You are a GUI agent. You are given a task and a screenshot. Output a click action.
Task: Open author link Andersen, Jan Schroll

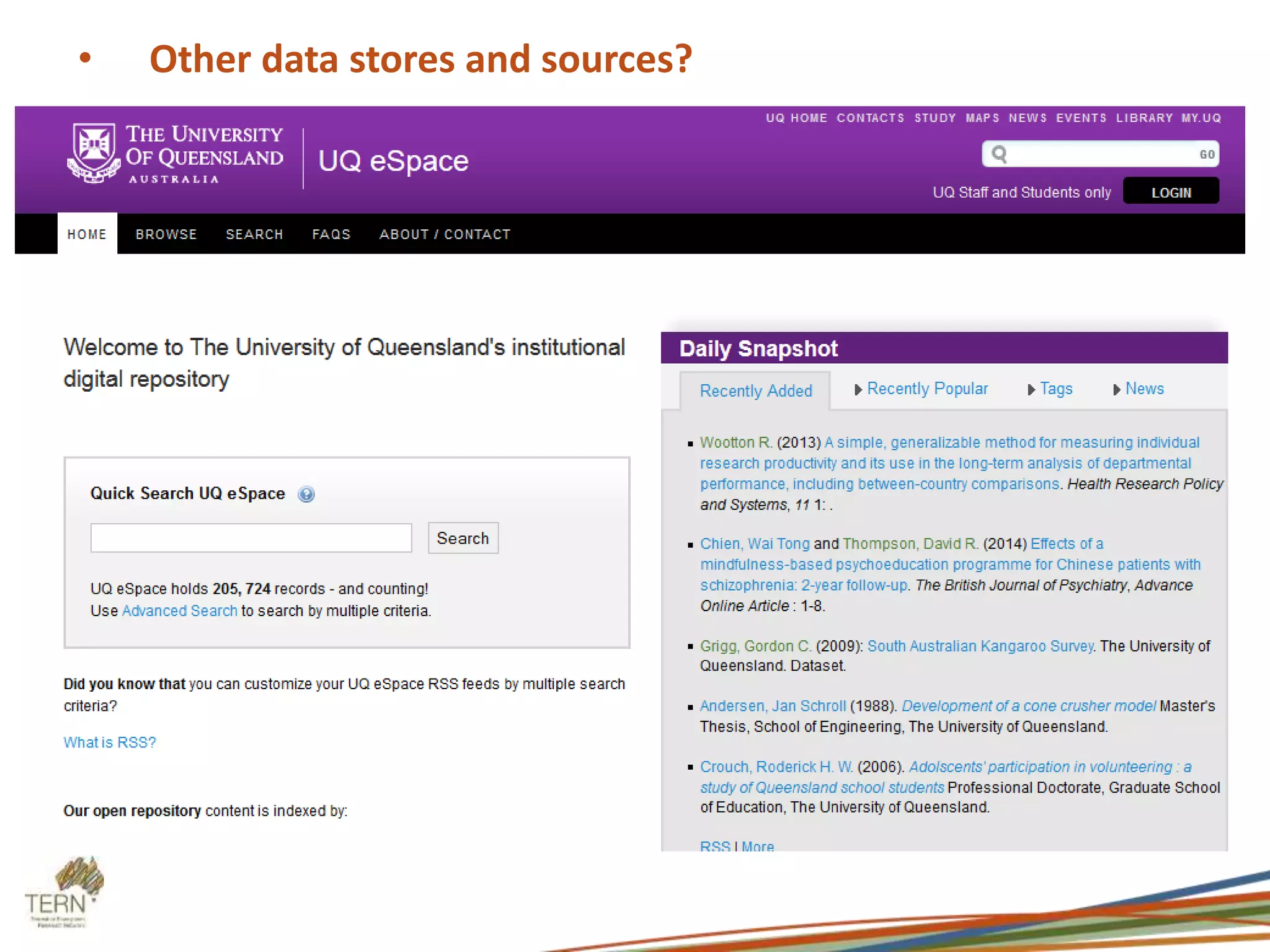[773, 706]
